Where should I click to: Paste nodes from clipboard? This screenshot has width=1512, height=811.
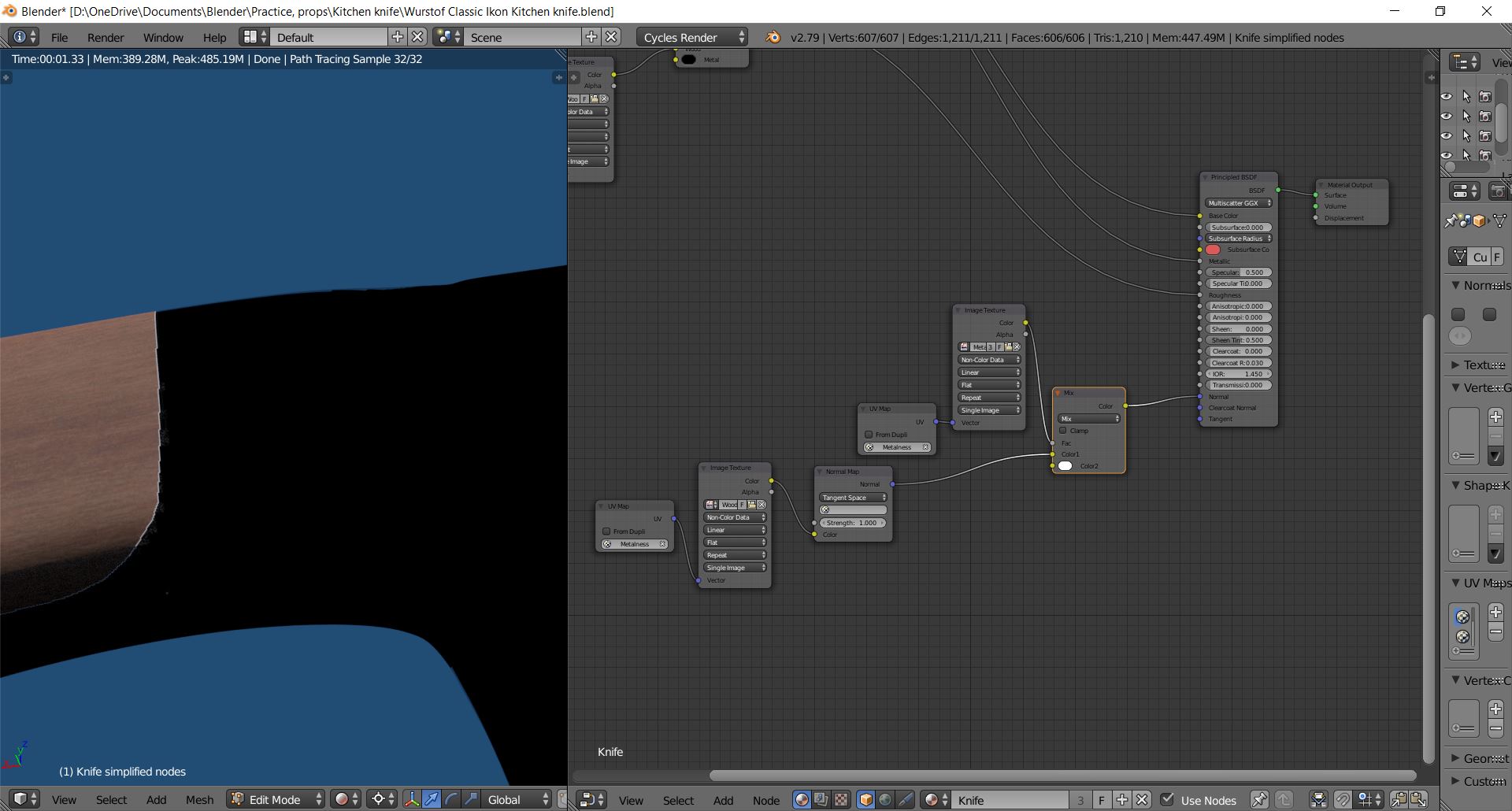coord(1418,800)
